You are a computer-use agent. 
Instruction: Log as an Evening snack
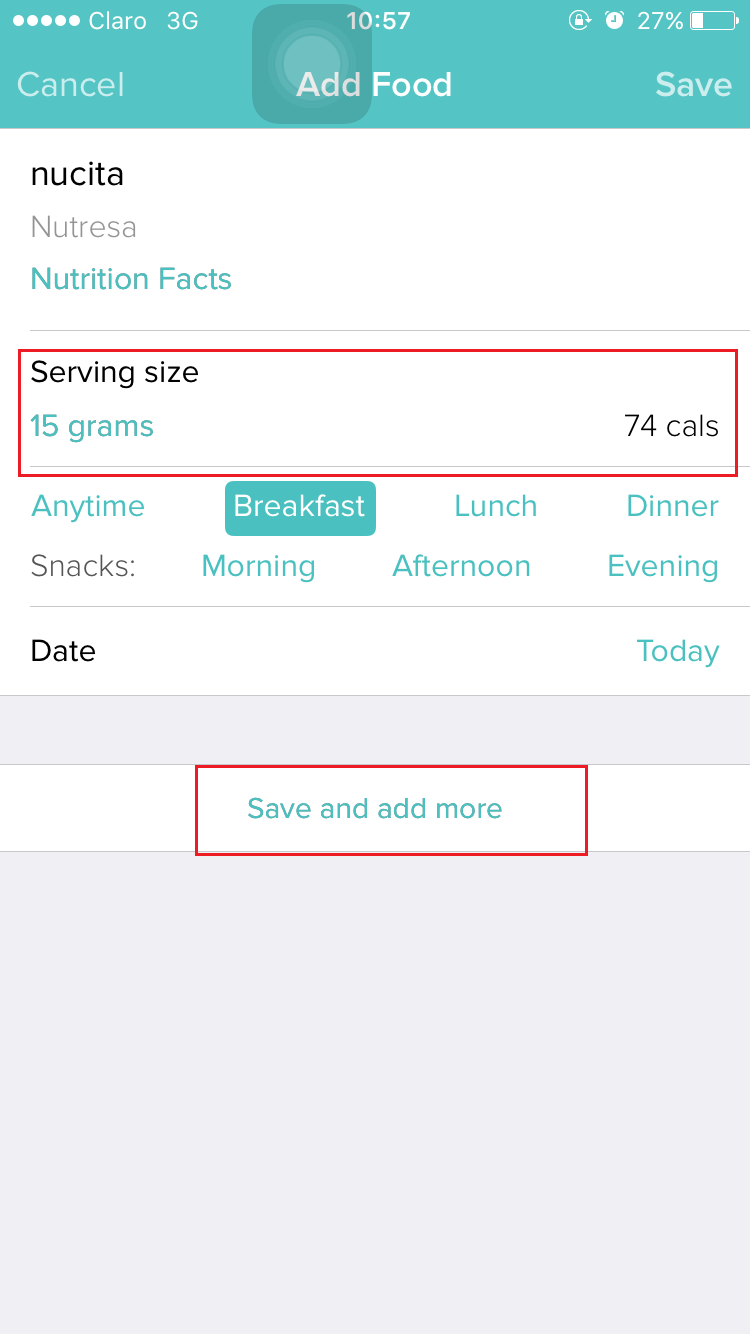[x=662, y=567]
